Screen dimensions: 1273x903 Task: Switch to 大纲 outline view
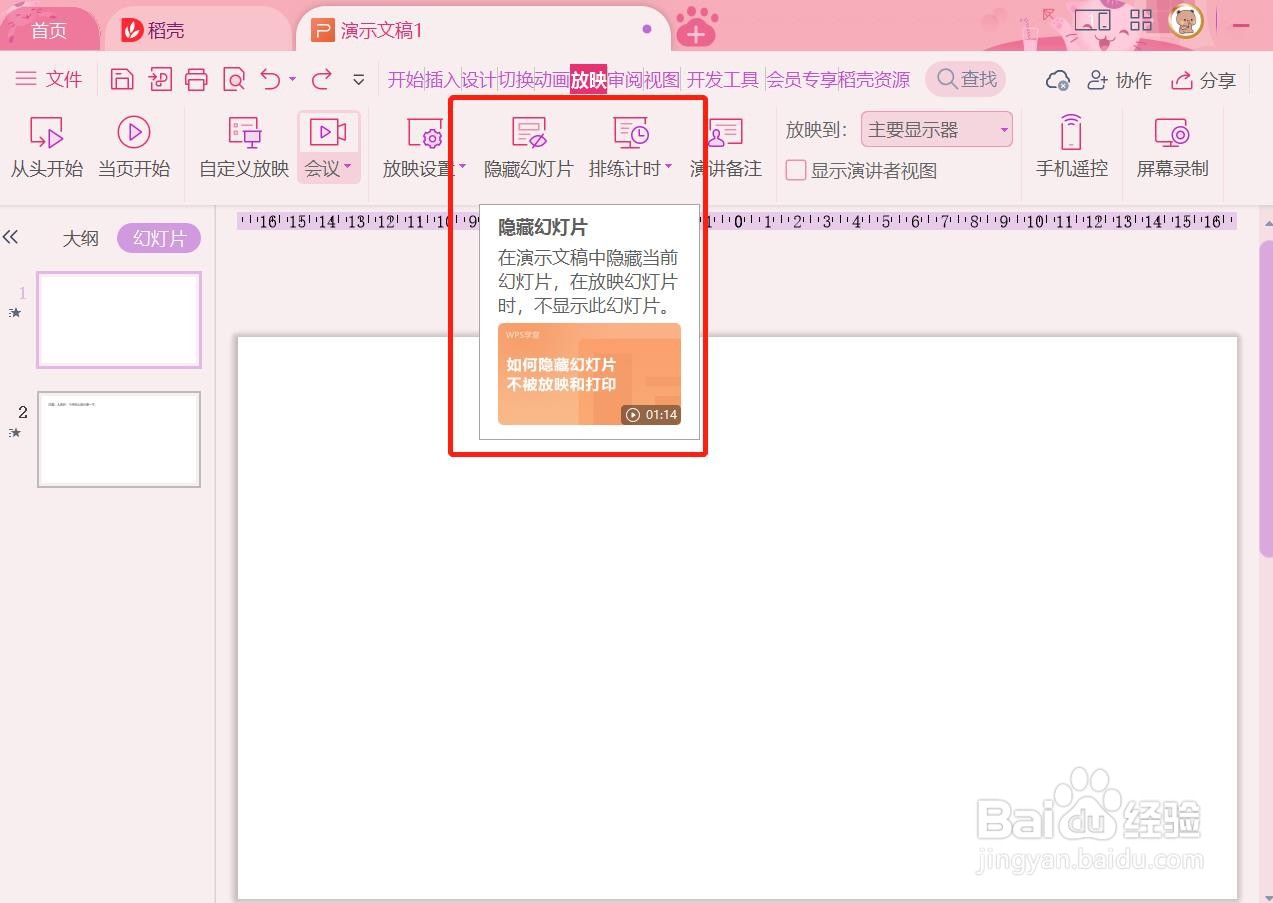[x=81, y=238]
